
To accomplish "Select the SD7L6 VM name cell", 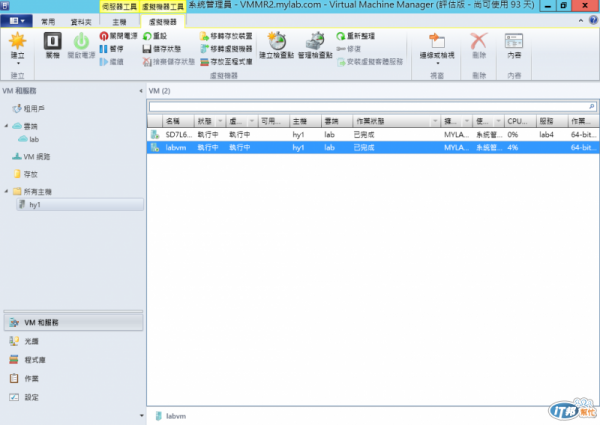I will click(x=179, y=135).
